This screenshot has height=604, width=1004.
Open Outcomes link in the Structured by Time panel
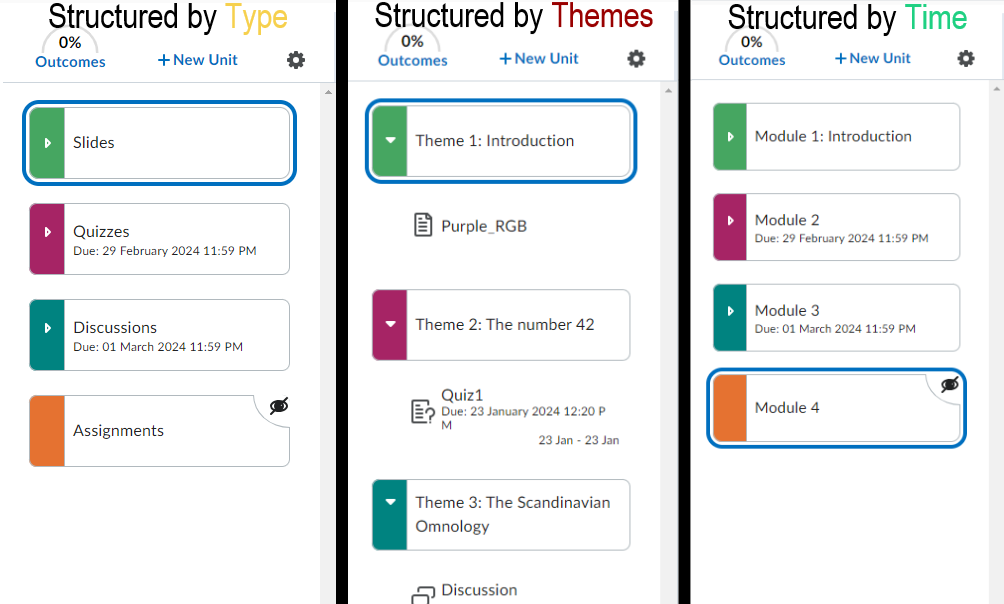click(752, 60)
